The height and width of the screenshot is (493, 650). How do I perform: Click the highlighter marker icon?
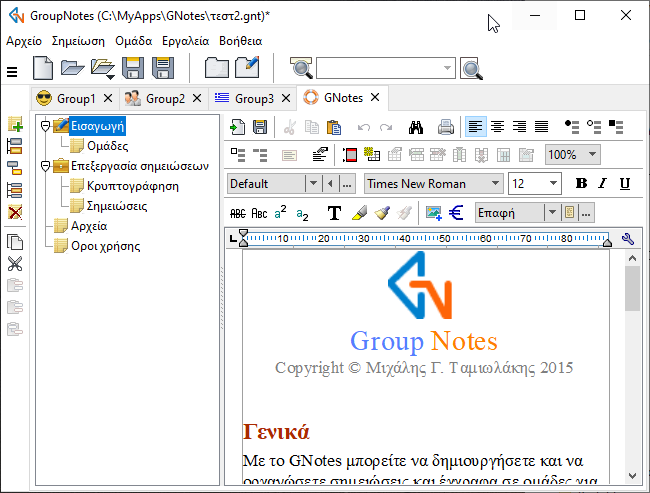click(x=359, y=213)
